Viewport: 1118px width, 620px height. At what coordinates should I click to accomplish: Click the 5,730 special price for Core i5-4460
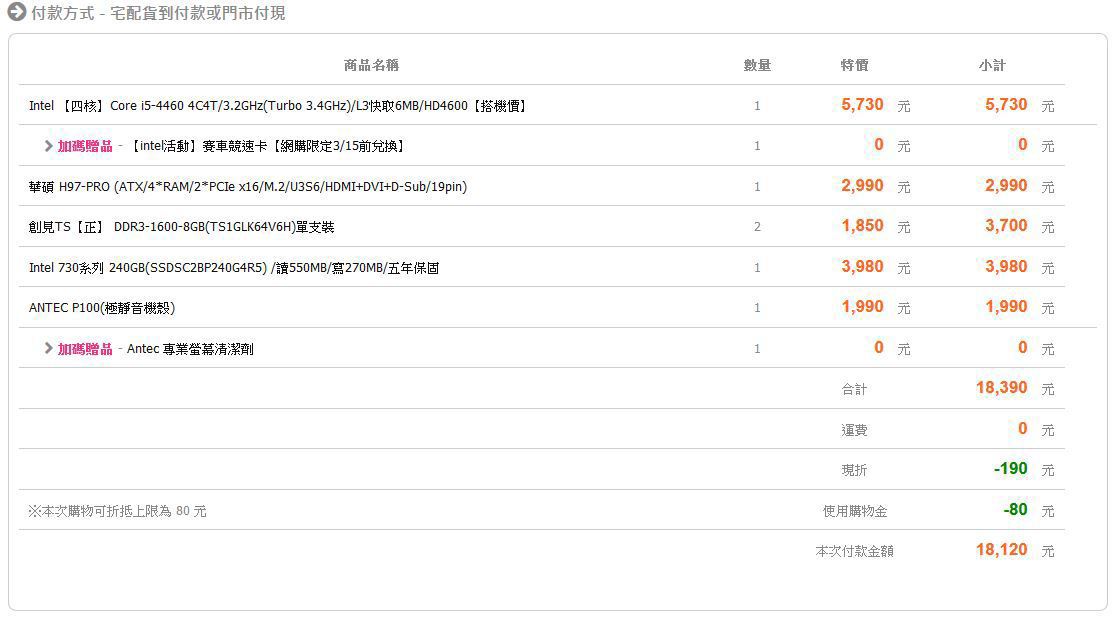pos(862,105)
